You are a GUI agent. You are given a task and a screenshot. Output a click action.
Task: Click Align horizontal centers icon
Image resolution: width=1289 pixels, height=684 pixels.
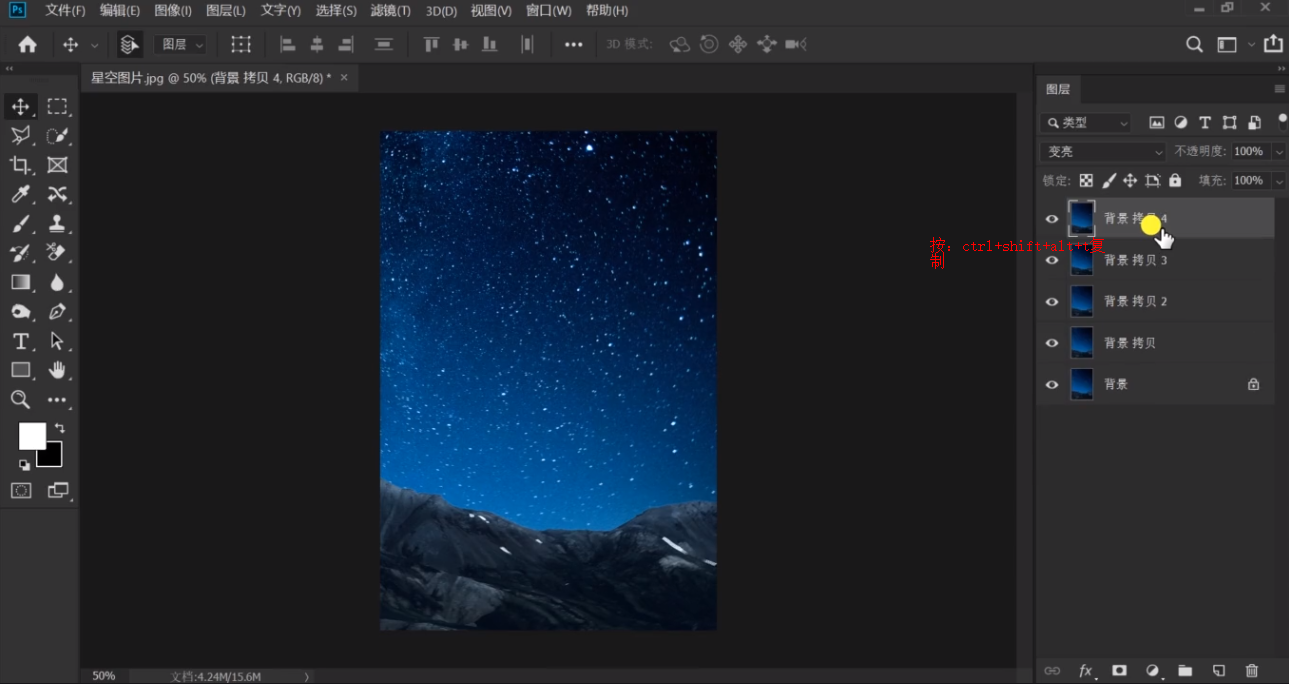(x=317, y=44)
